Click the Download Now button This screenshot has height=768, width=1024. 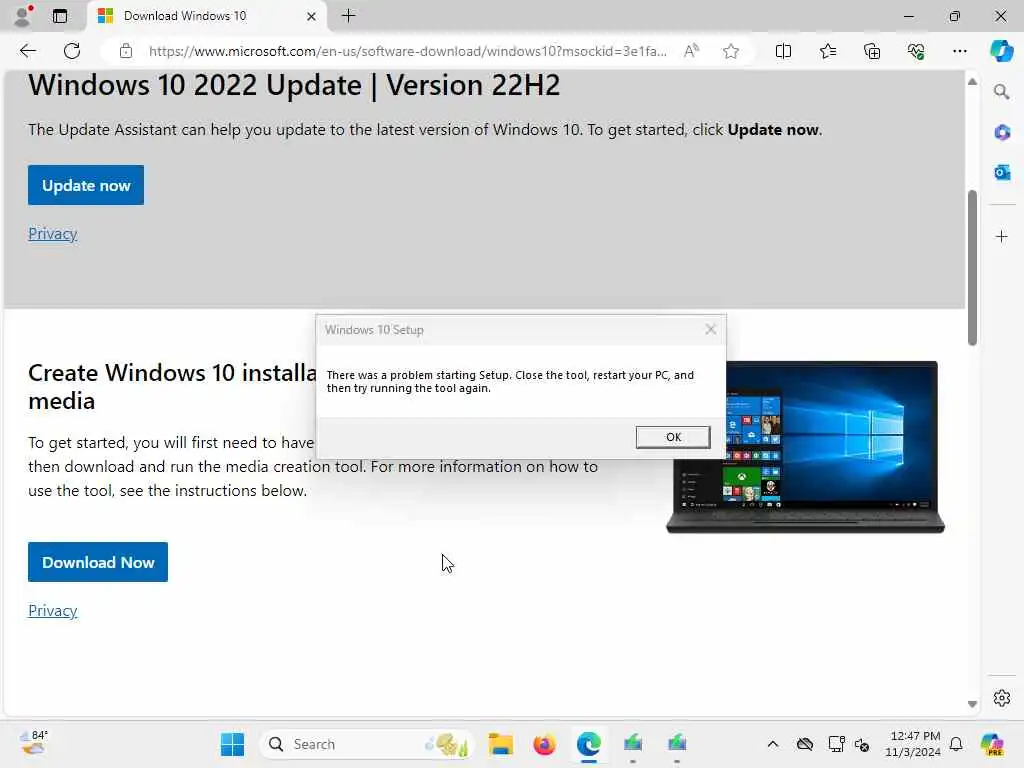[x=98, y=562]
